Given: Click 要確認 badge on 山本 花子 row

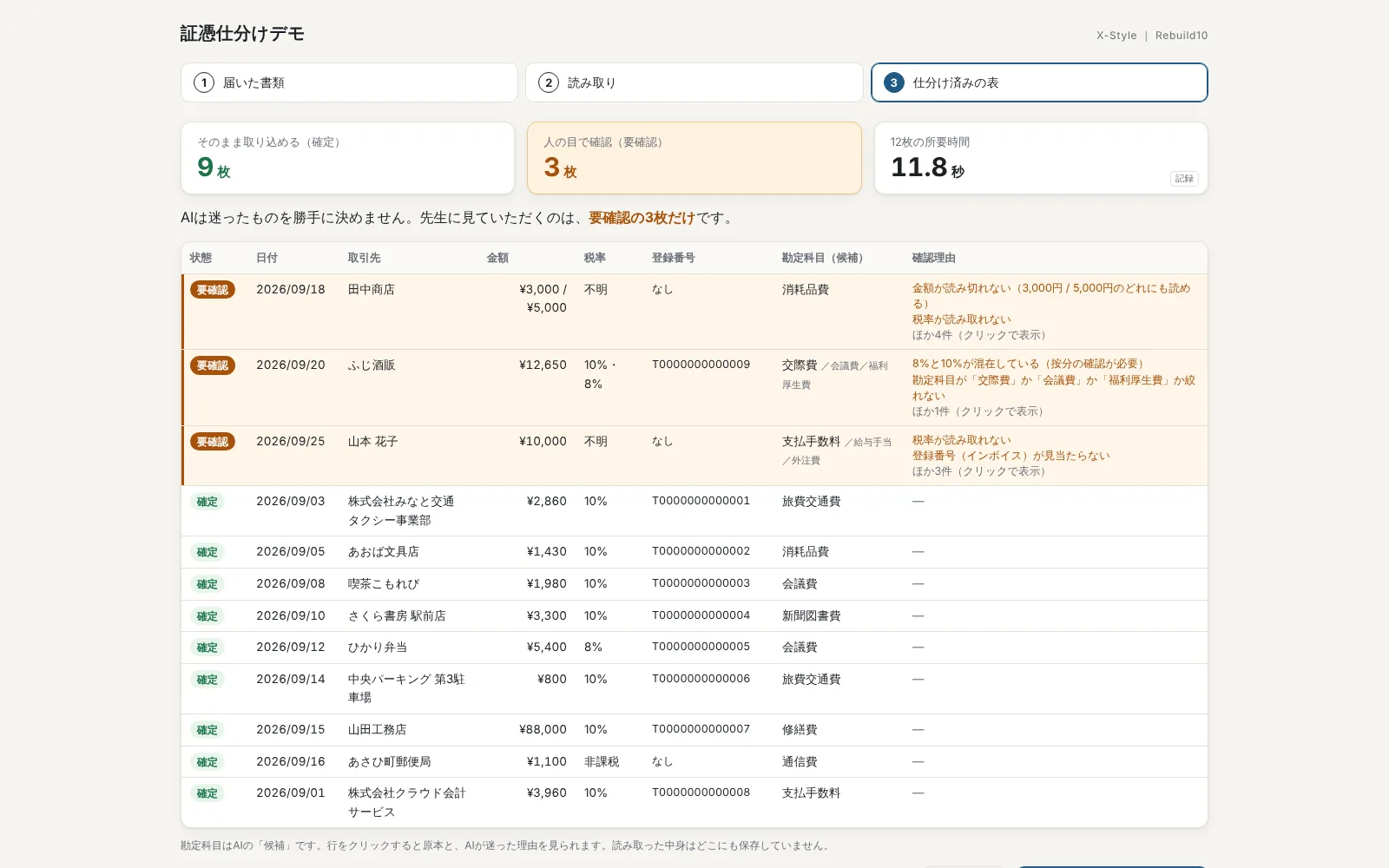Looking at the screenshot, I should click(x=213, y=442).
